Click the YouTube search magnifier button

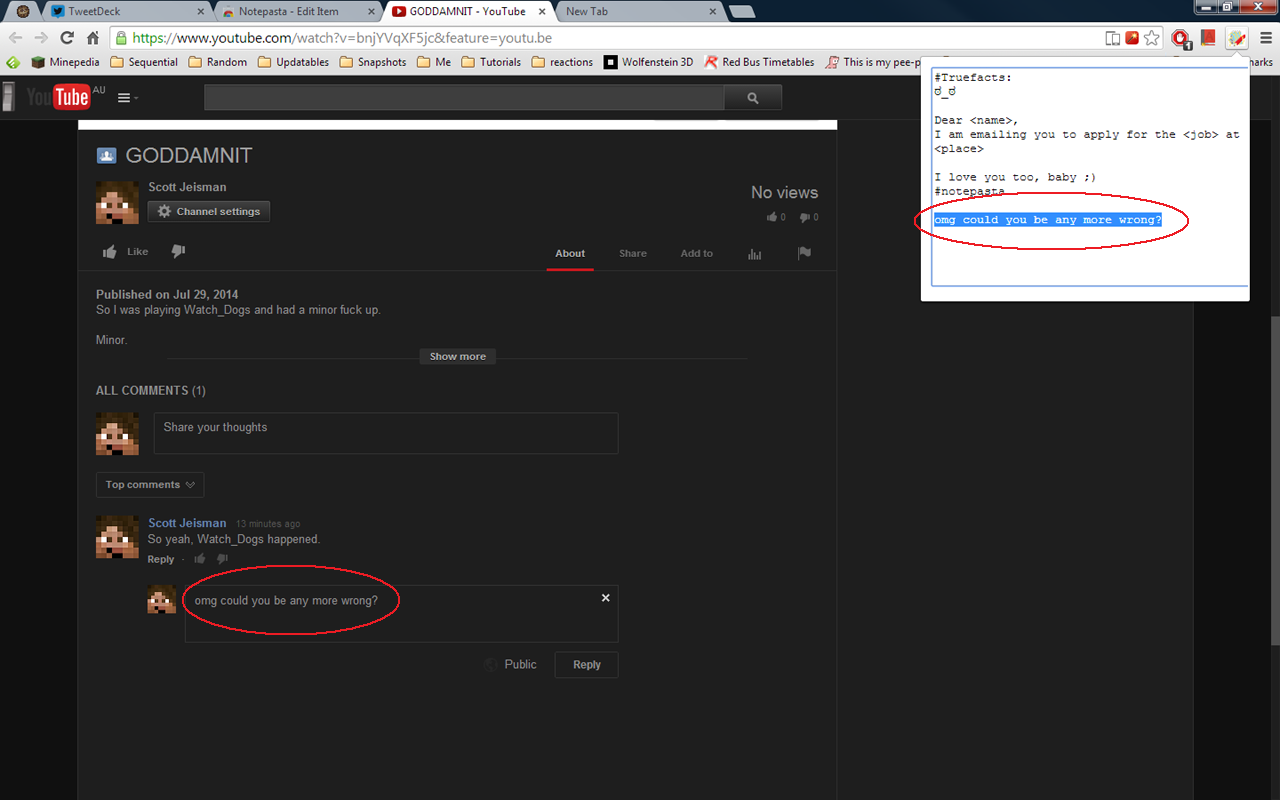[x=753, y=98]
